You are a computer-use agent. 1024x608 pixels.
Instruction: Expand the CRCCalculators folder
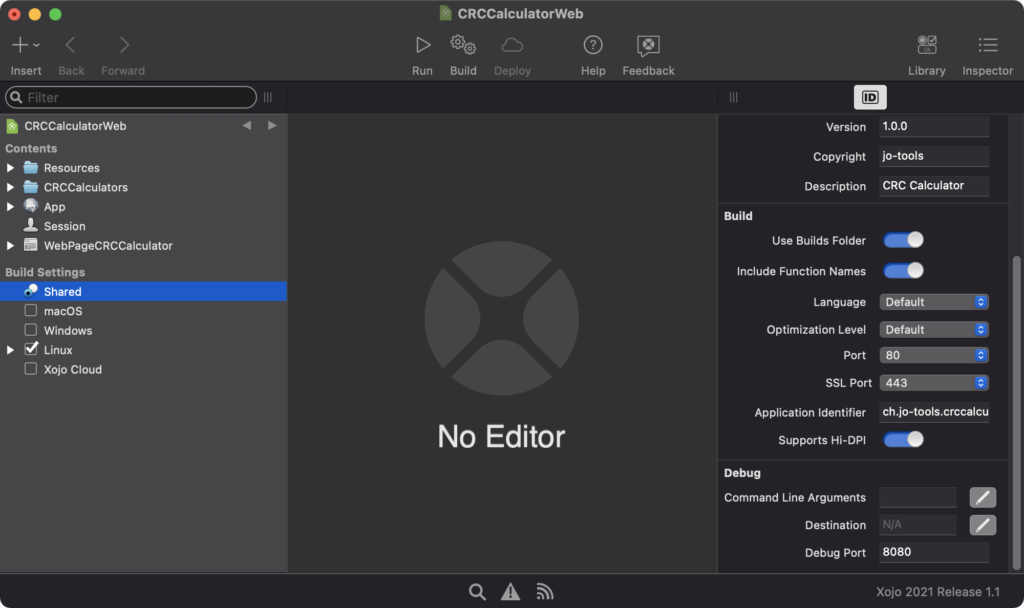(10, 187)
